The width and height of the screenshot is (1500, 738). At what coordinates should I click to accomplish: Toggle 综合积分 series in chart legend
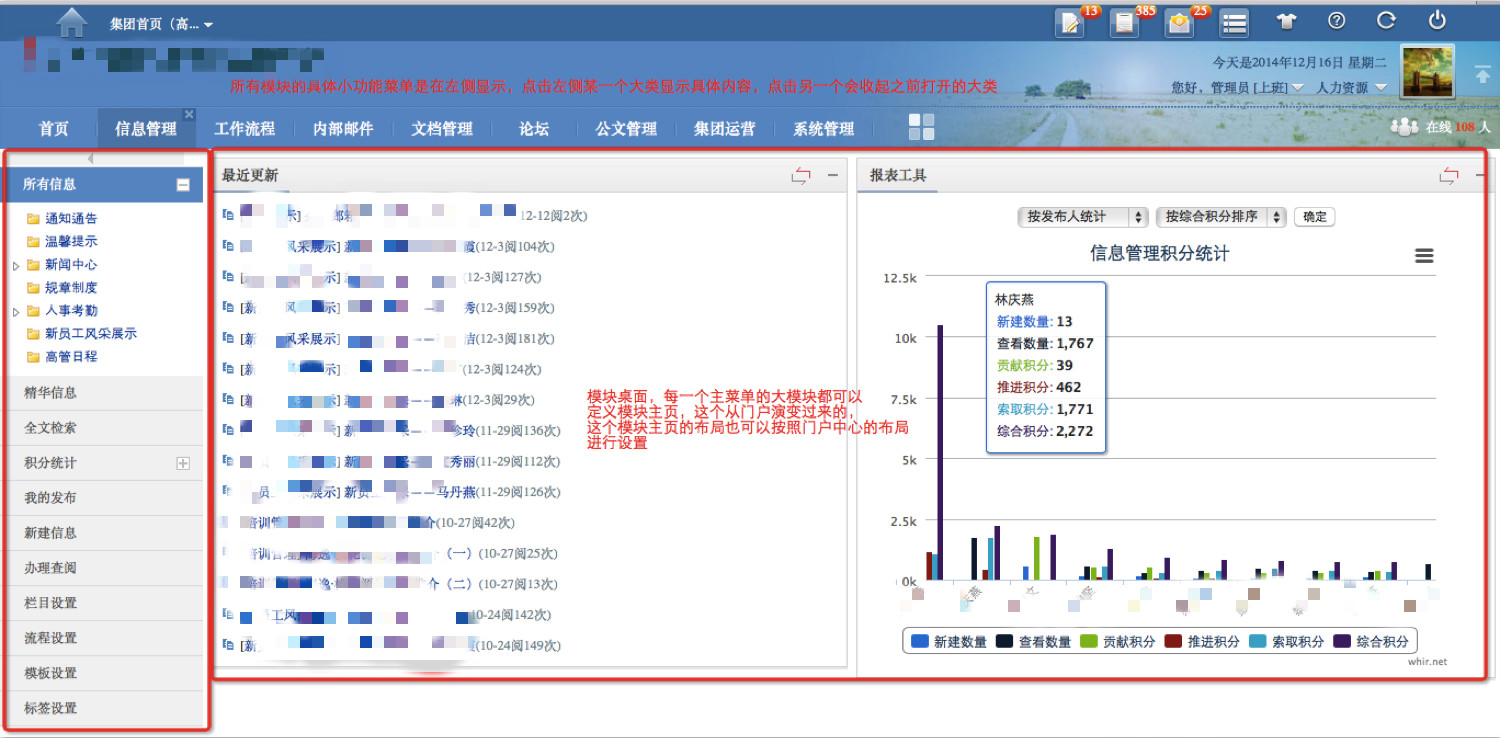tap(1372, 642)
